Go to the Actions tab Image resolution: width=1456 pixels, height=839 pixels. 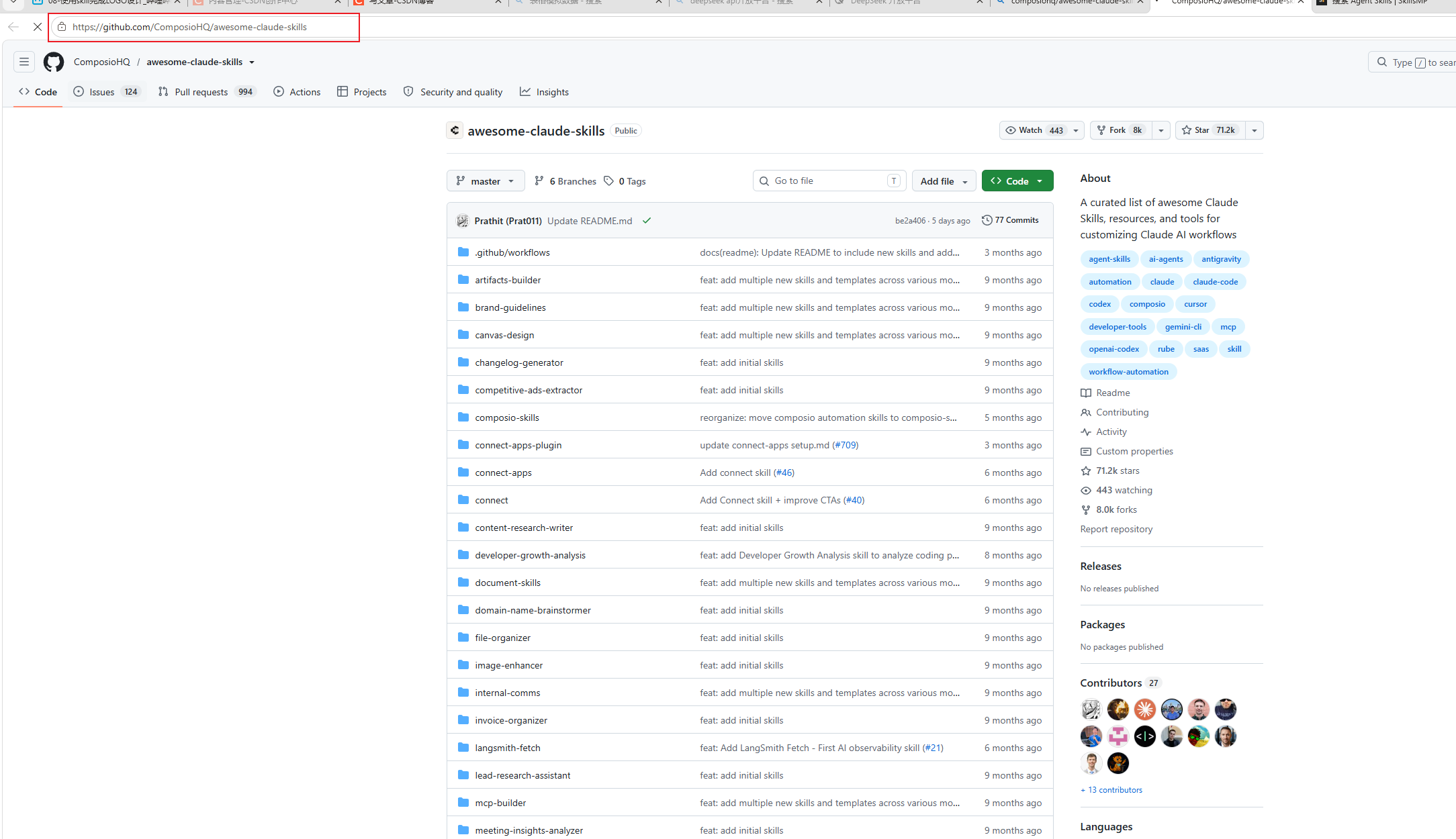pyautogui.click(x=297, y=92)
